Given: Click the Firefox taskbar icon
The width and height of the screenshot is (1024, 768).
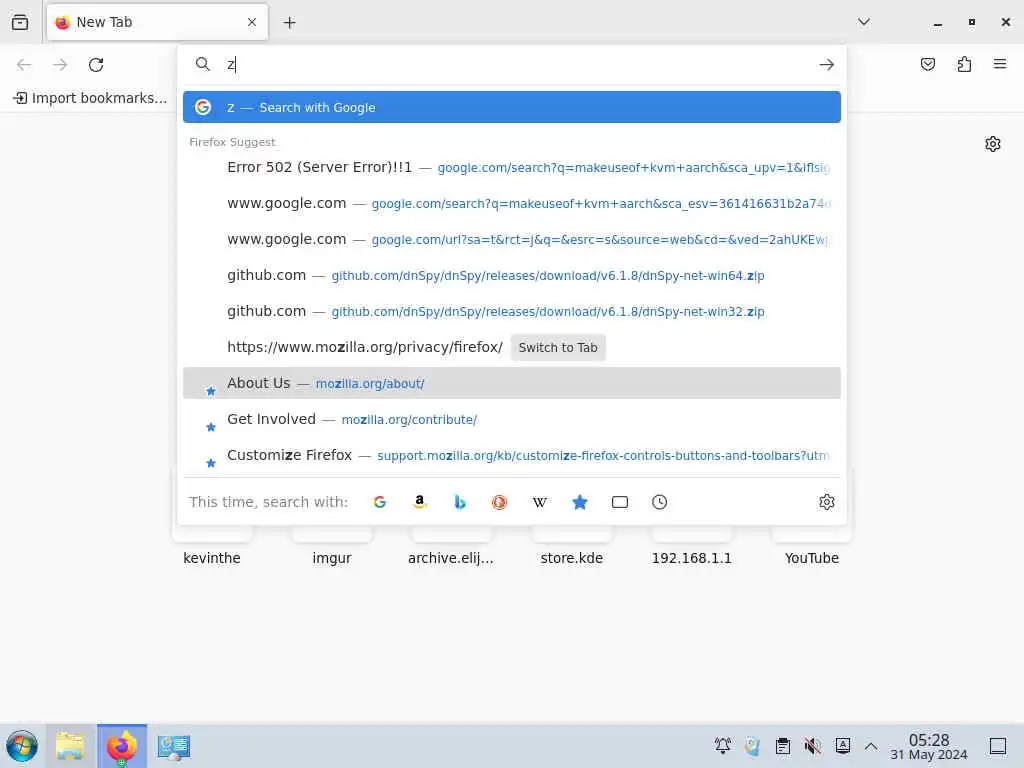Looking at the screenshot, I should tap(122, 746).
